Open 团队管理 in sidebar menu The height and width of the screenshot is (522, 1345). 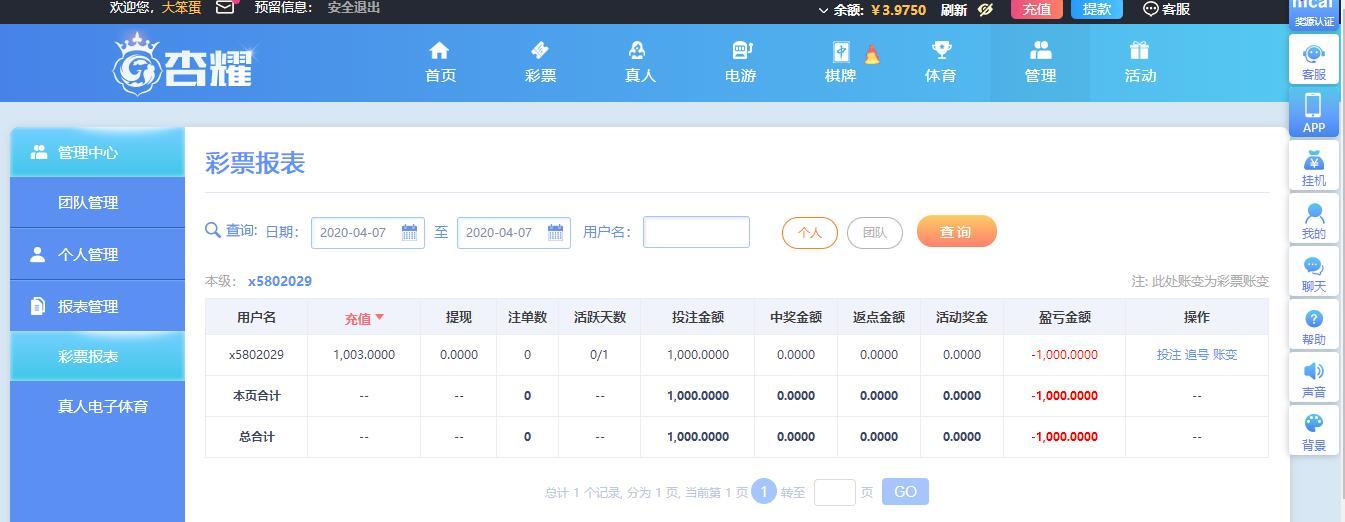(88, 203)
